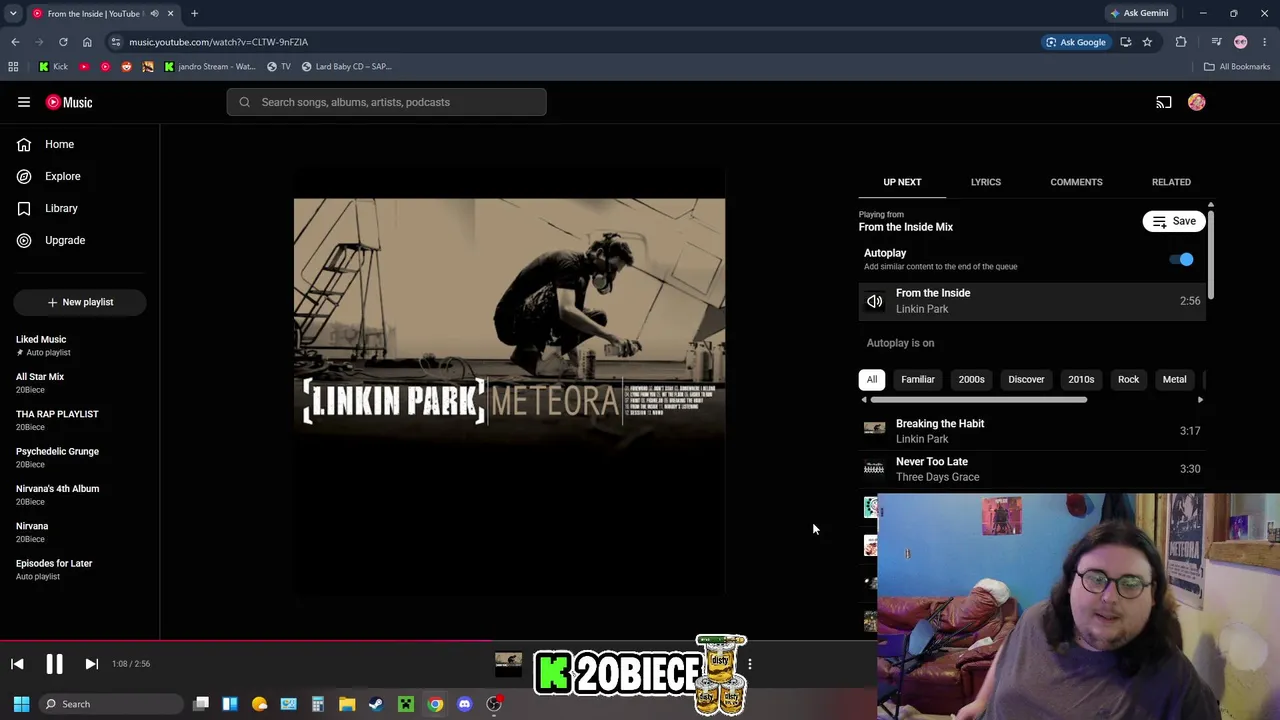Switch to the UP NEXT tab
Viewport: 1280px width, 720px height.
[902, 182]
